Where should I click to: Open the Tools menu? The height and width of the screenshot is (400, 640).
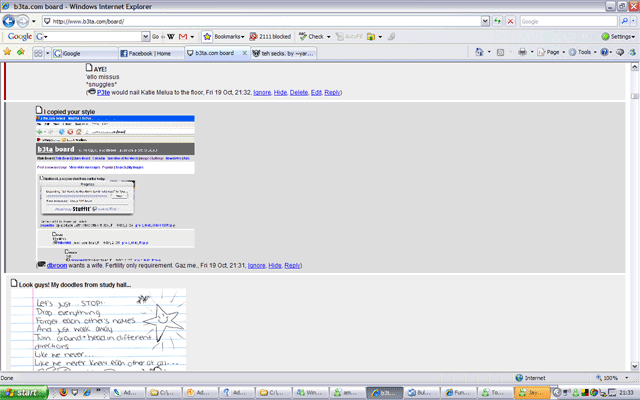(582, 52)
